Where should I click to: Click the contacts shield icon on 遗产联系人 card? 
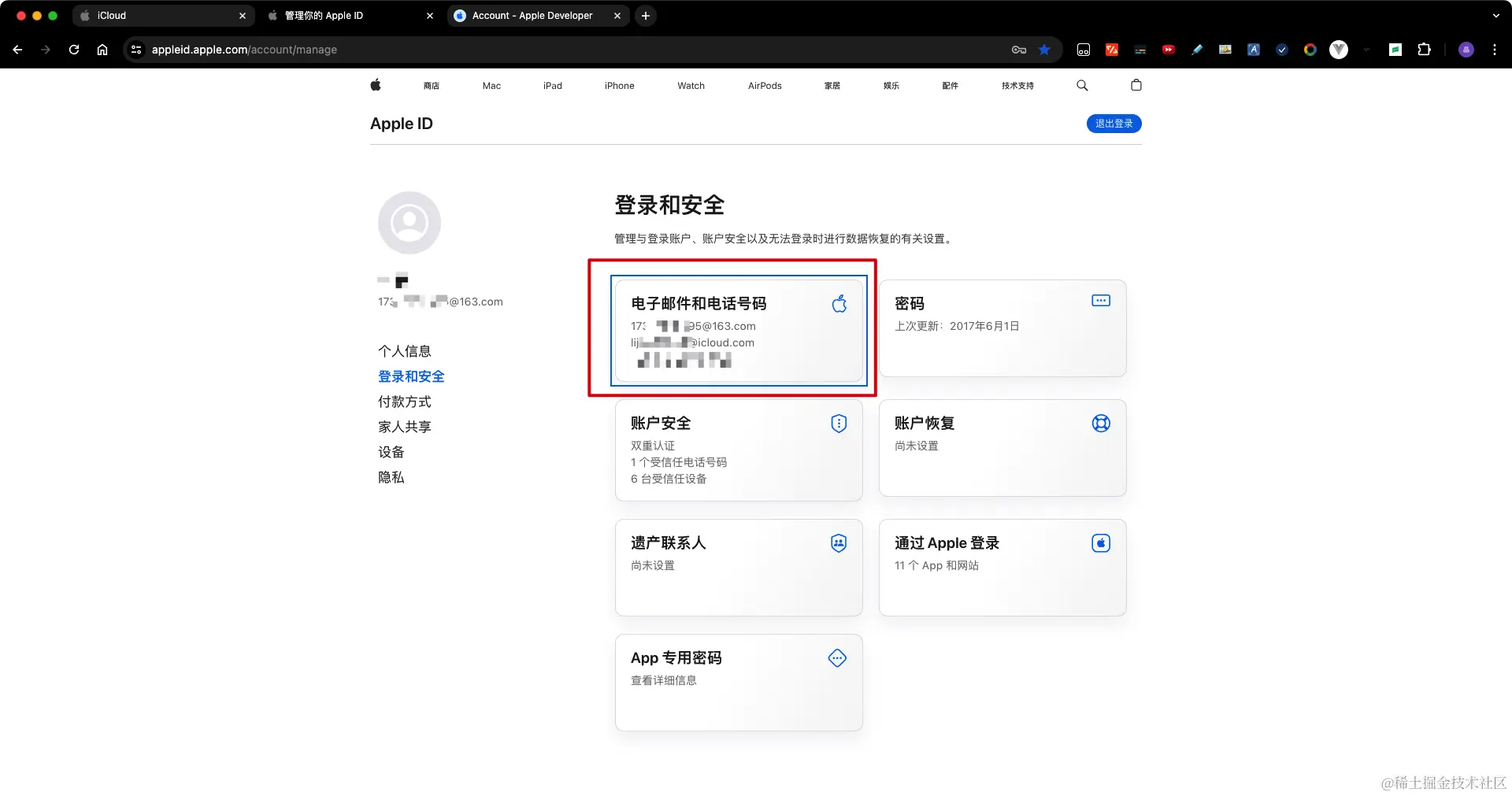click(x=839, y=543)
